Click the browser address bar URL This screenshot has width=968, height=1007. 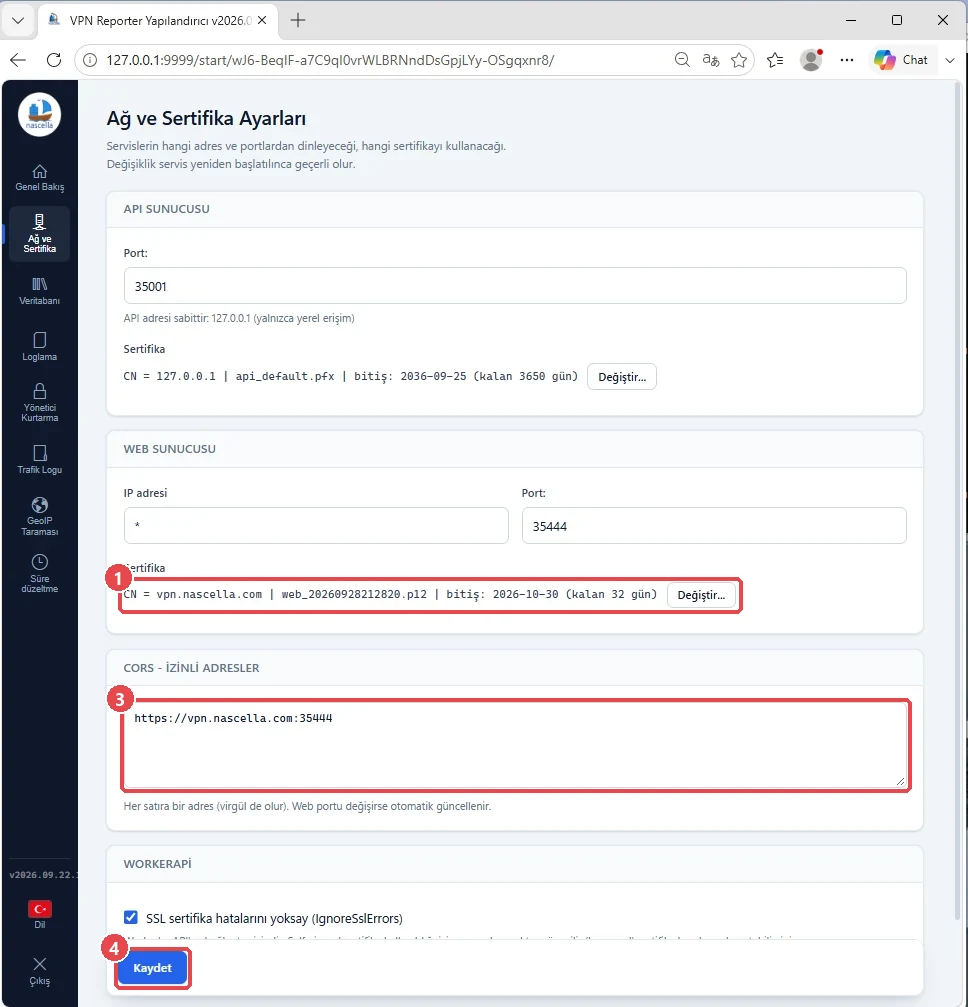pyautogui.click(x=330, y=60)
